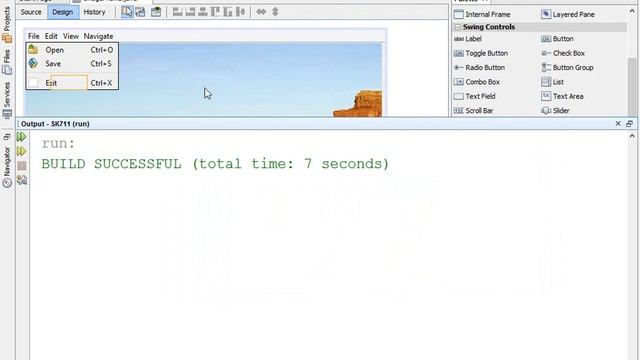This screenshot has width=640, height=360.
Task: Activate Selection Mode tool in designer toolbar
Action: tap(127, 12)
